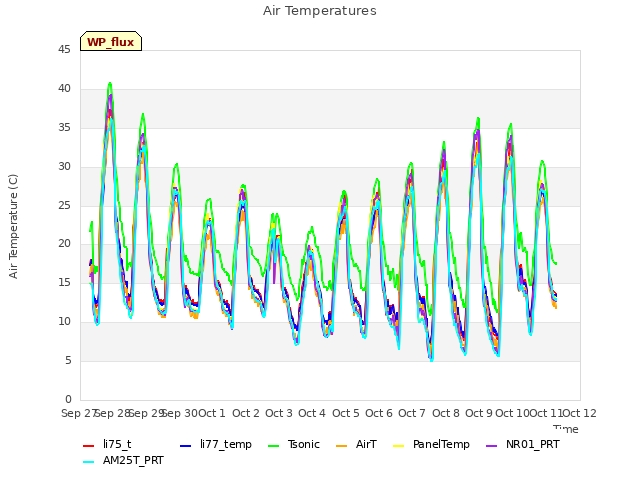Click the 35 y-axis tick label
The height and width of the screenshot is (480, 640).
pyautogui.click(x=64, y=128)
